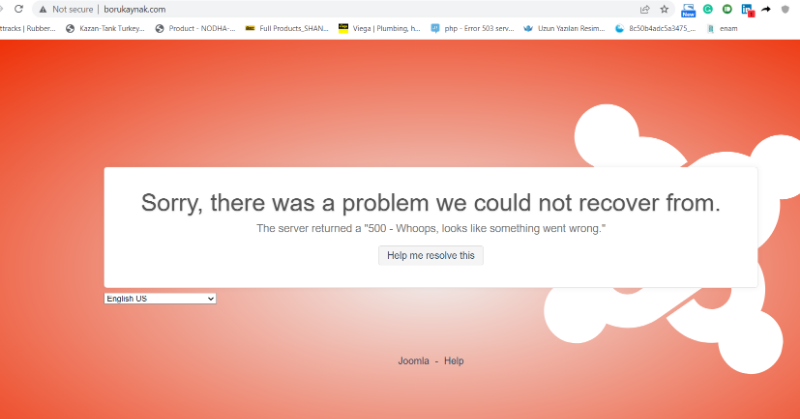Click the Help me resolve this button
The width and height of the screenshot is (800, 419).
click(431, 255)
